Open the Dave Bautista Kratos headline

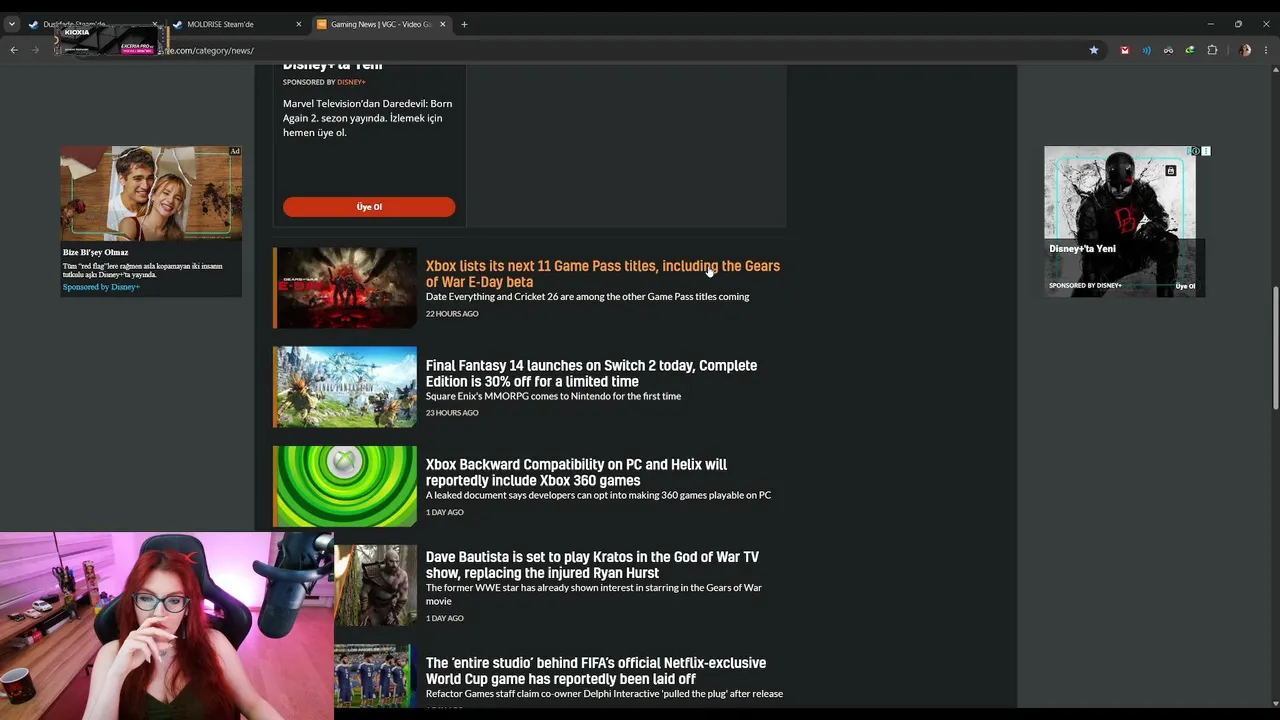(592, 565)
